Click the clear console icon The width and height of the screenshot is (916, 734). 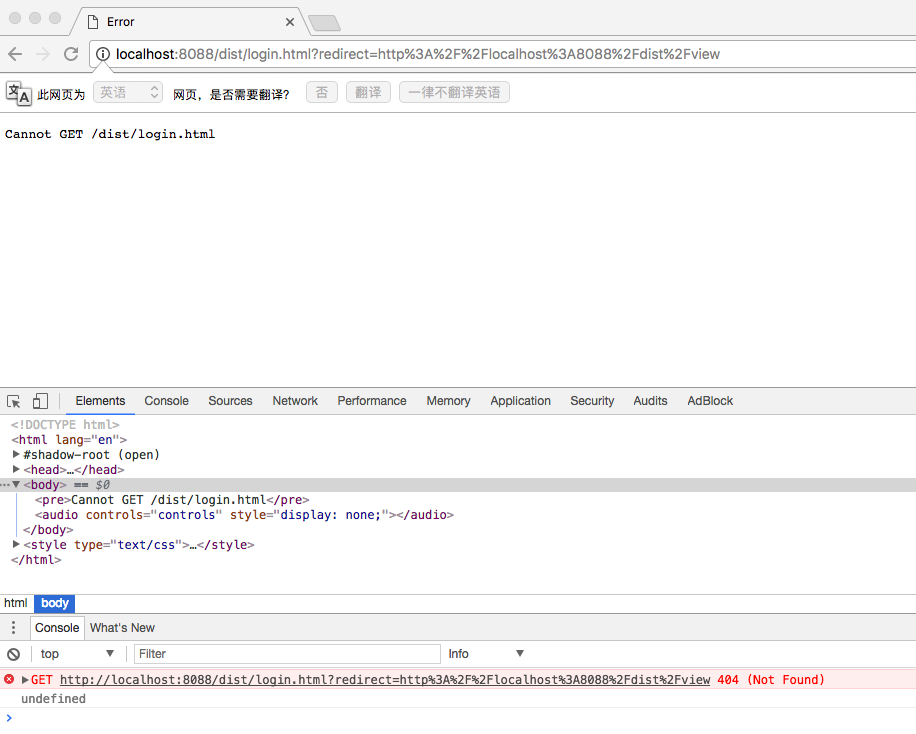12,653
